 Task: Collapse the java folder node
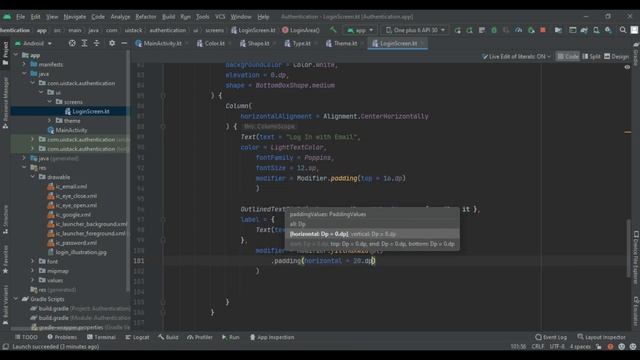(24, 74)
